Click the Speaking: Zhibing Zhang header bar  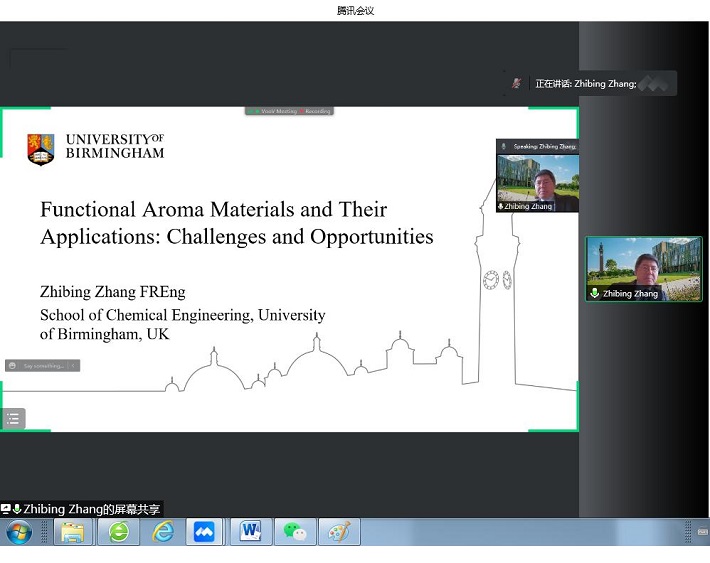pyautogui.click(x=538, y=146)
